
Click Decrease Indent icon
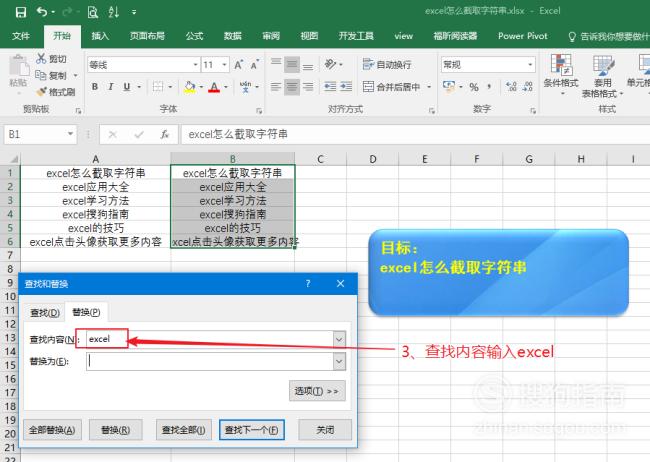coord(330,87)
